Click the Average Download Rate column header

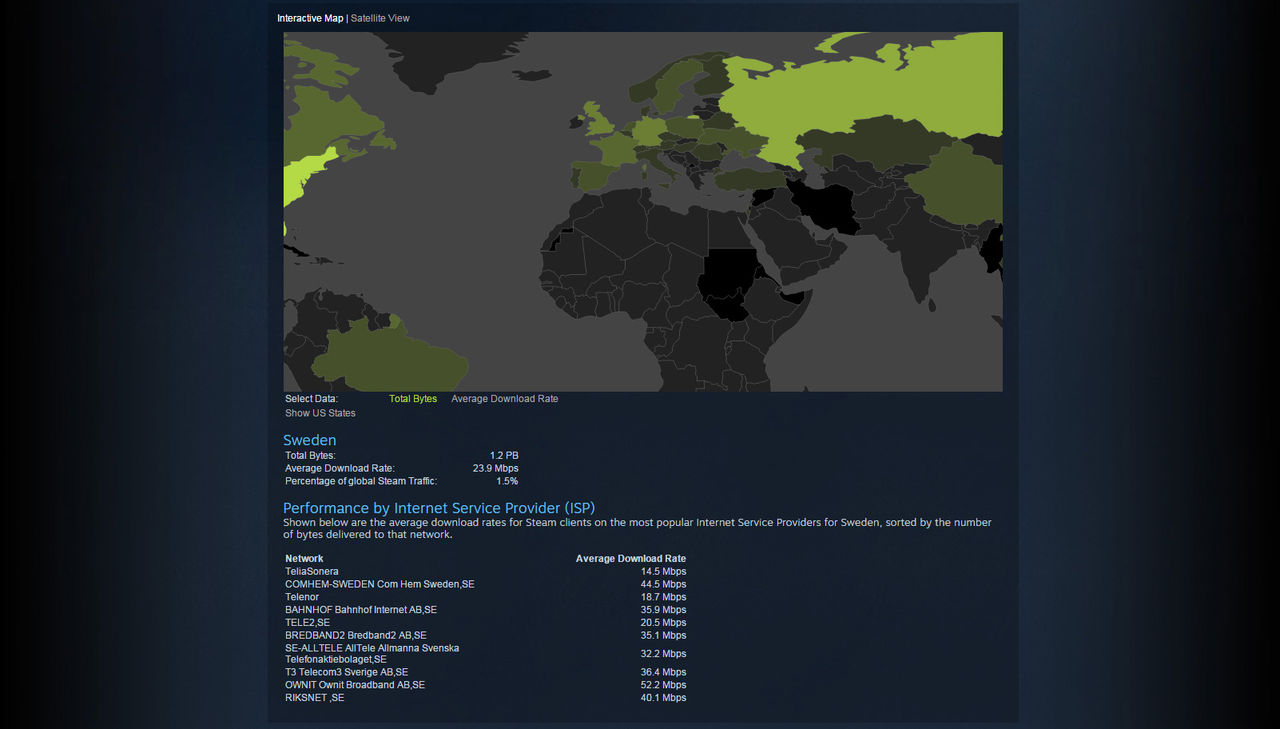[631, 558]
